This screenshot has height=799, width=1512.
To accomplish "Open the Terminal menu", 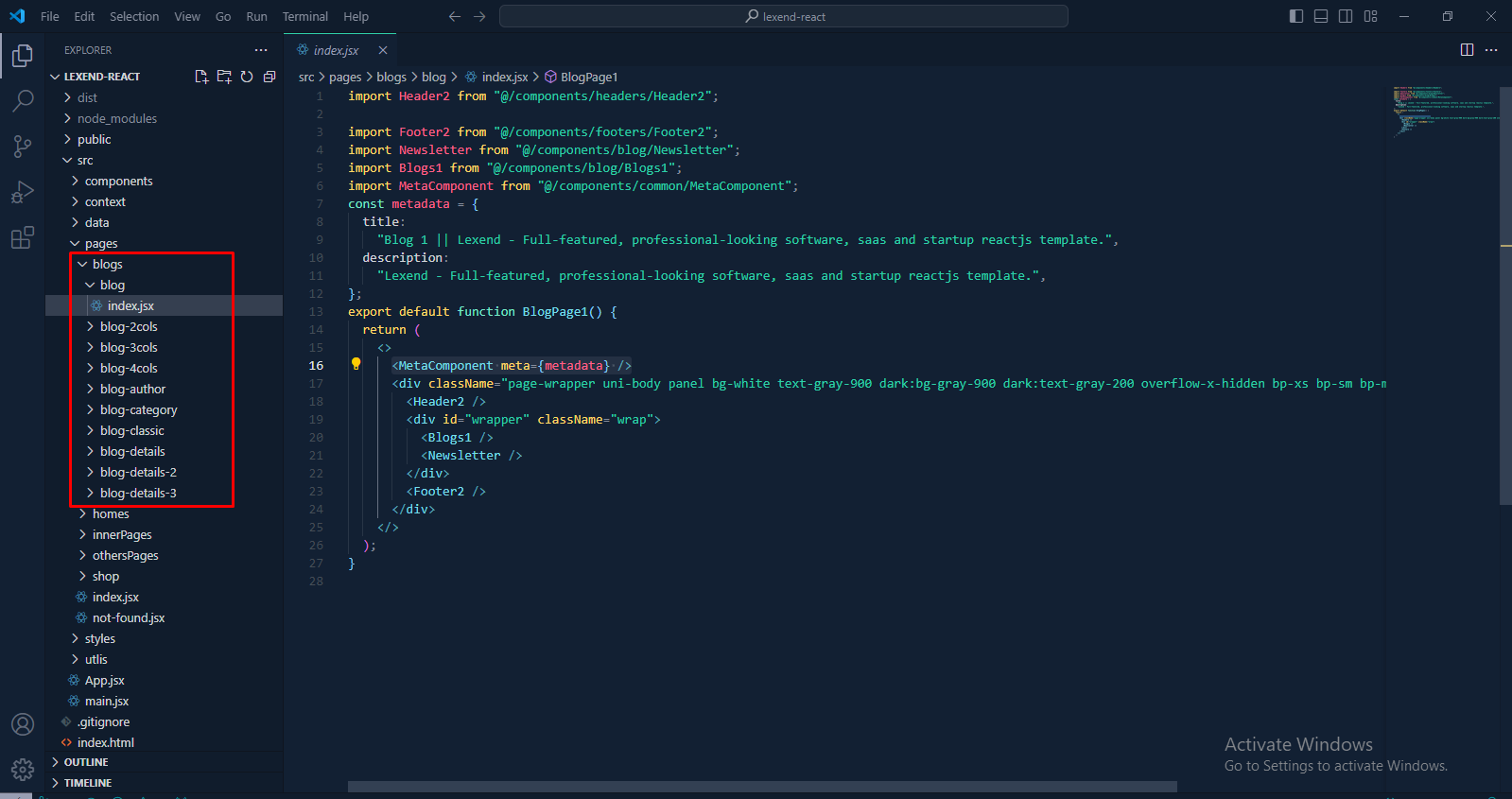I will 304,16.
